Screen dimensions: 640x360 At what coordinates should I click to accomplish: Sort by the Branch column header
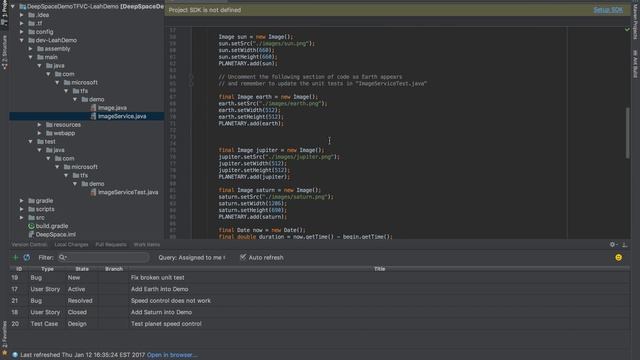pos(113,269)
